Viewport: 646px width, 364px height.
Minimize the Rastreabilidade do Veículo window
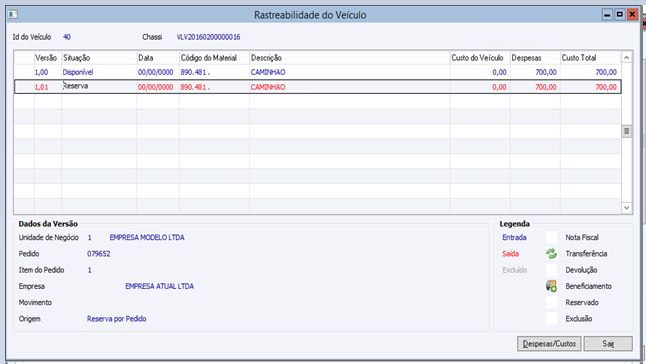tap(607, 15)
